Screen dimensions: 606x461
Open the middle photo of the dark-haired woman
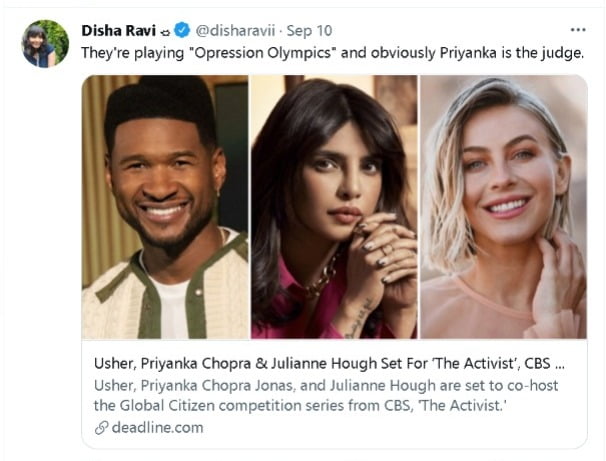[x=333, y=207]
